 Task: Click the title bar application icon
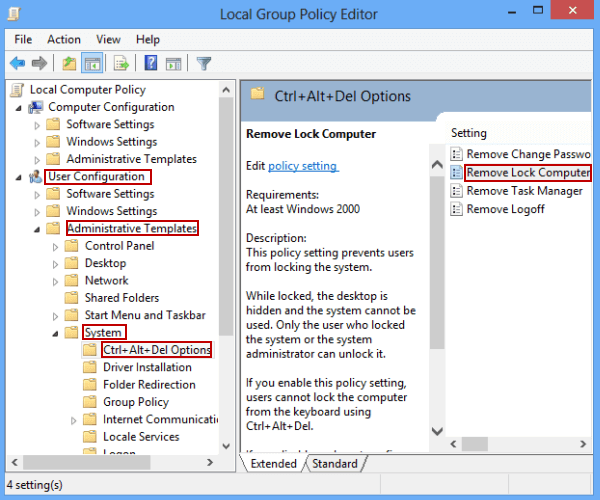point(14,14)
